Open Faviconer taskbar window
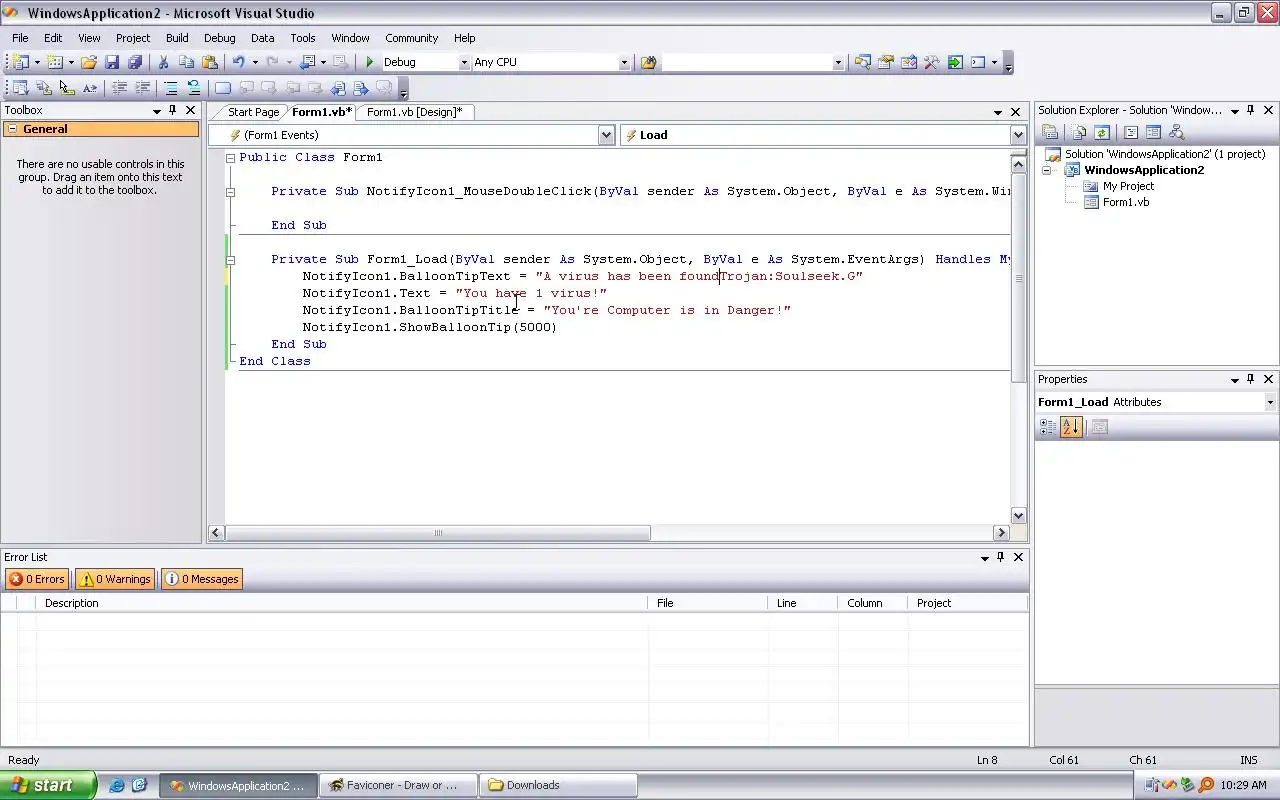Viewport: 1280px width, 800px height. coord(398,785)
